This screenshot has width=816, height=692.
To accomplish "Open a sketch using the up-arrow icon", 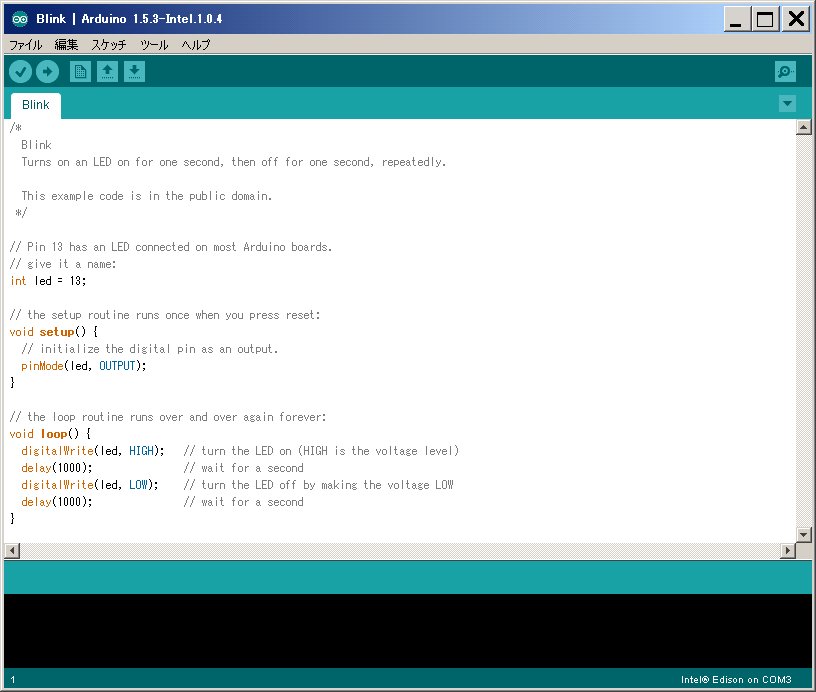I will [107, 71].
